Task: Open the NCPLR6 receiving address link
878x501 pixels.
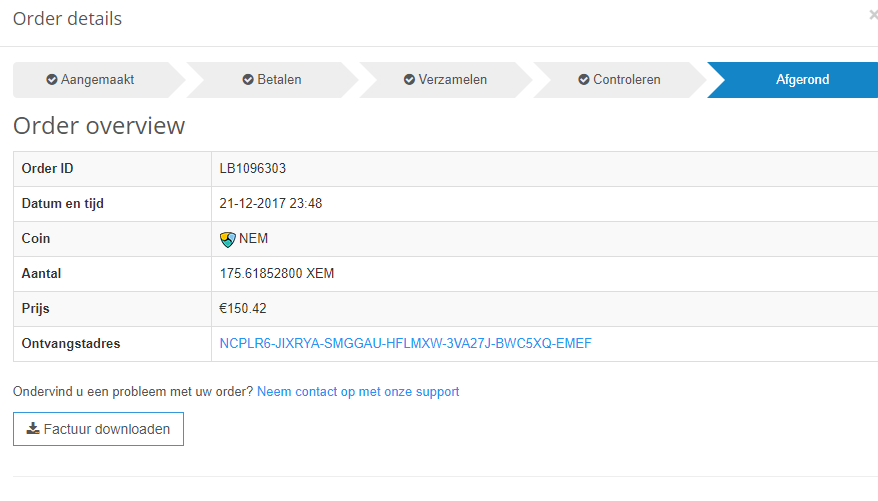Action: click(x=405, y=344)
